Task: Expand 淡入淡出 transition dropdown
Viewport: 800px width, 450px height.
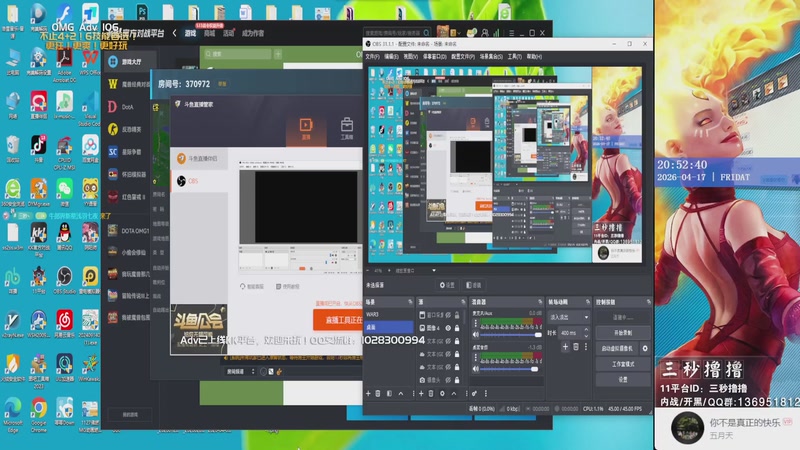Action: click(x=568, y=317)
